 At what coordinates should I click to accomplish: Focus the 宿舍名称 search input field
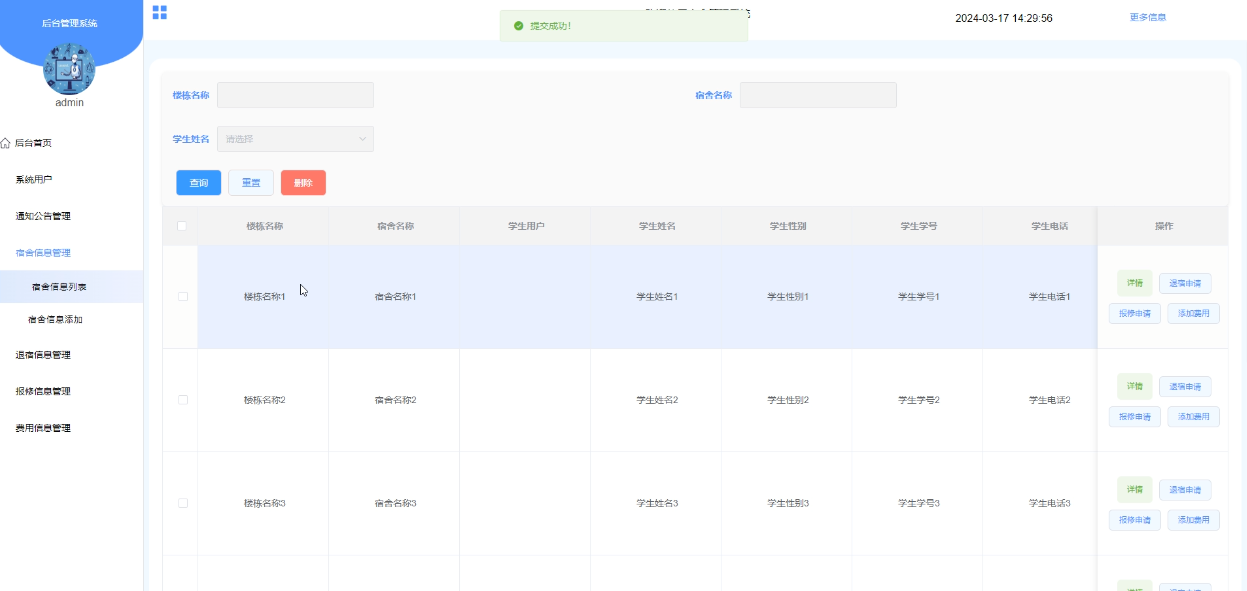[x=818, y=95]
